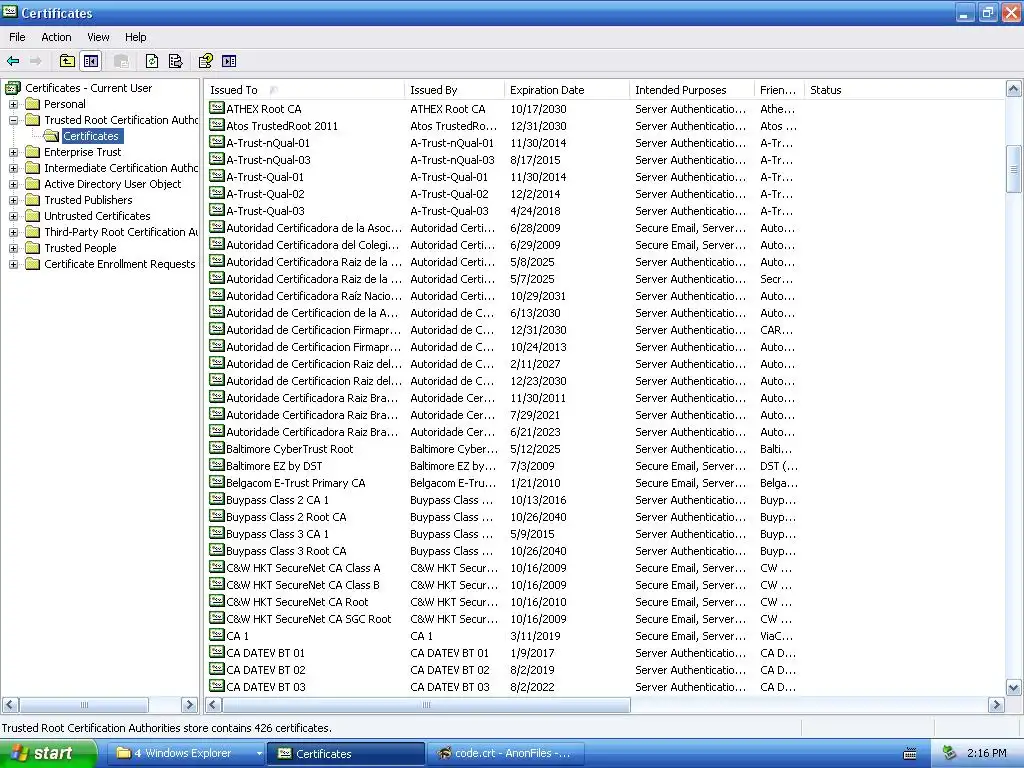Click the Untrusted Certificates folder icon
The height and width of the screenshot is (768, 1024).
pos(33,216)
